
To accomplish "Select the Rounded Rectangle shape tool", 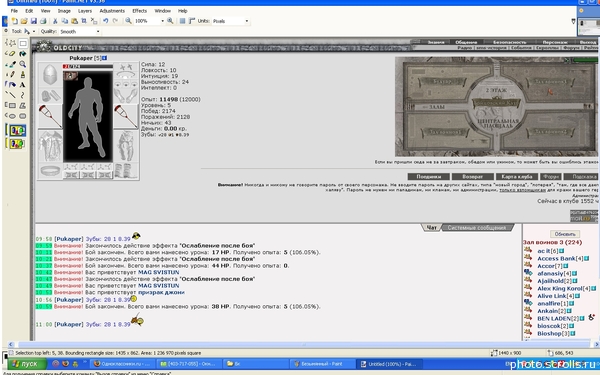I will click(x=23, y=116).
